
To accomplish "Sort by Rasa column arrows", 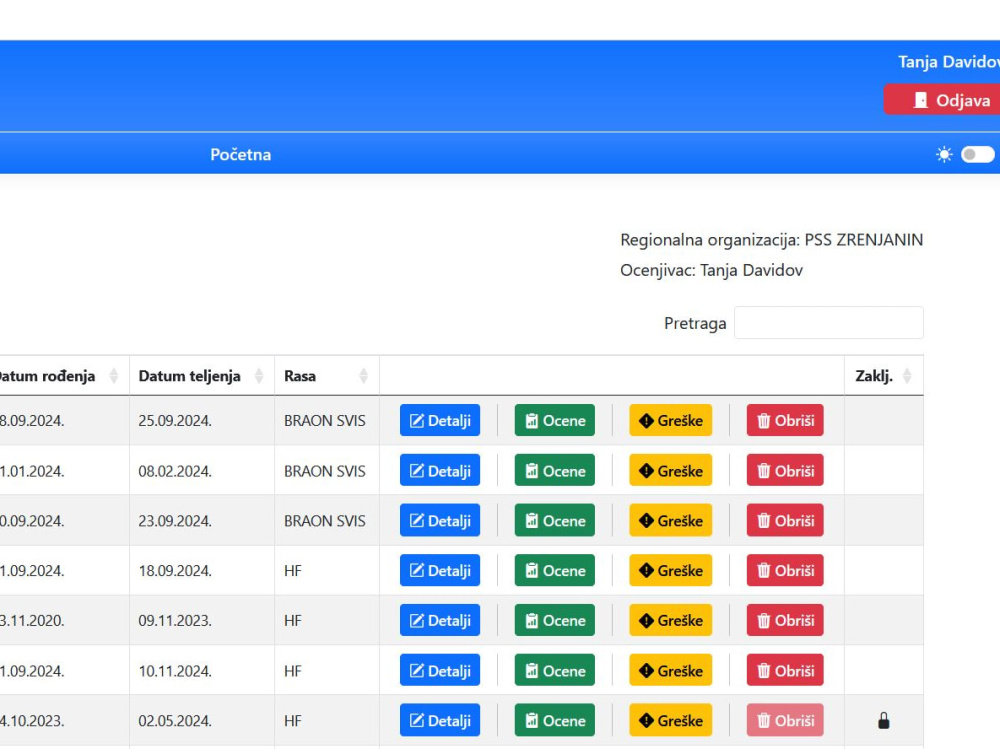I will pyautogui.click(x=364, y=376).
